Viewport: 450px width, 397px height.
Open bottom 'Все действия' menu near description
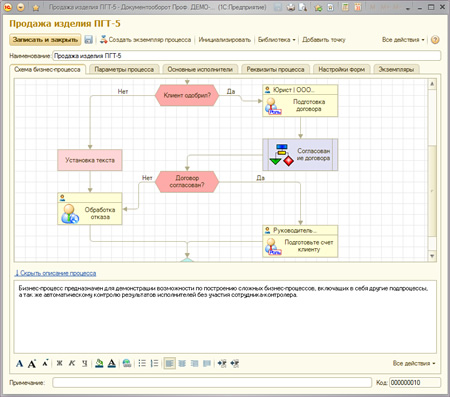point(414,363)
